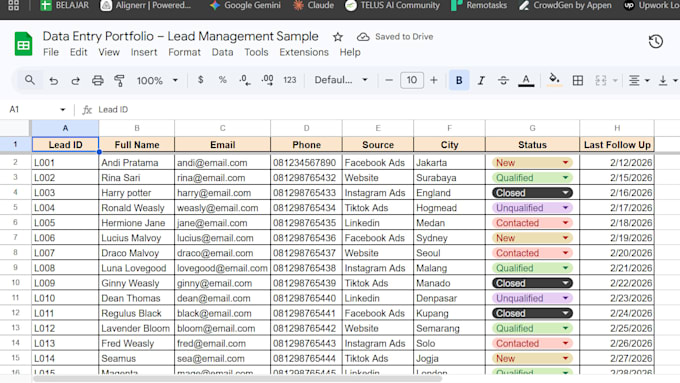Open vertical align options
This screenshot has width=680, height=383.
[667, 80]
